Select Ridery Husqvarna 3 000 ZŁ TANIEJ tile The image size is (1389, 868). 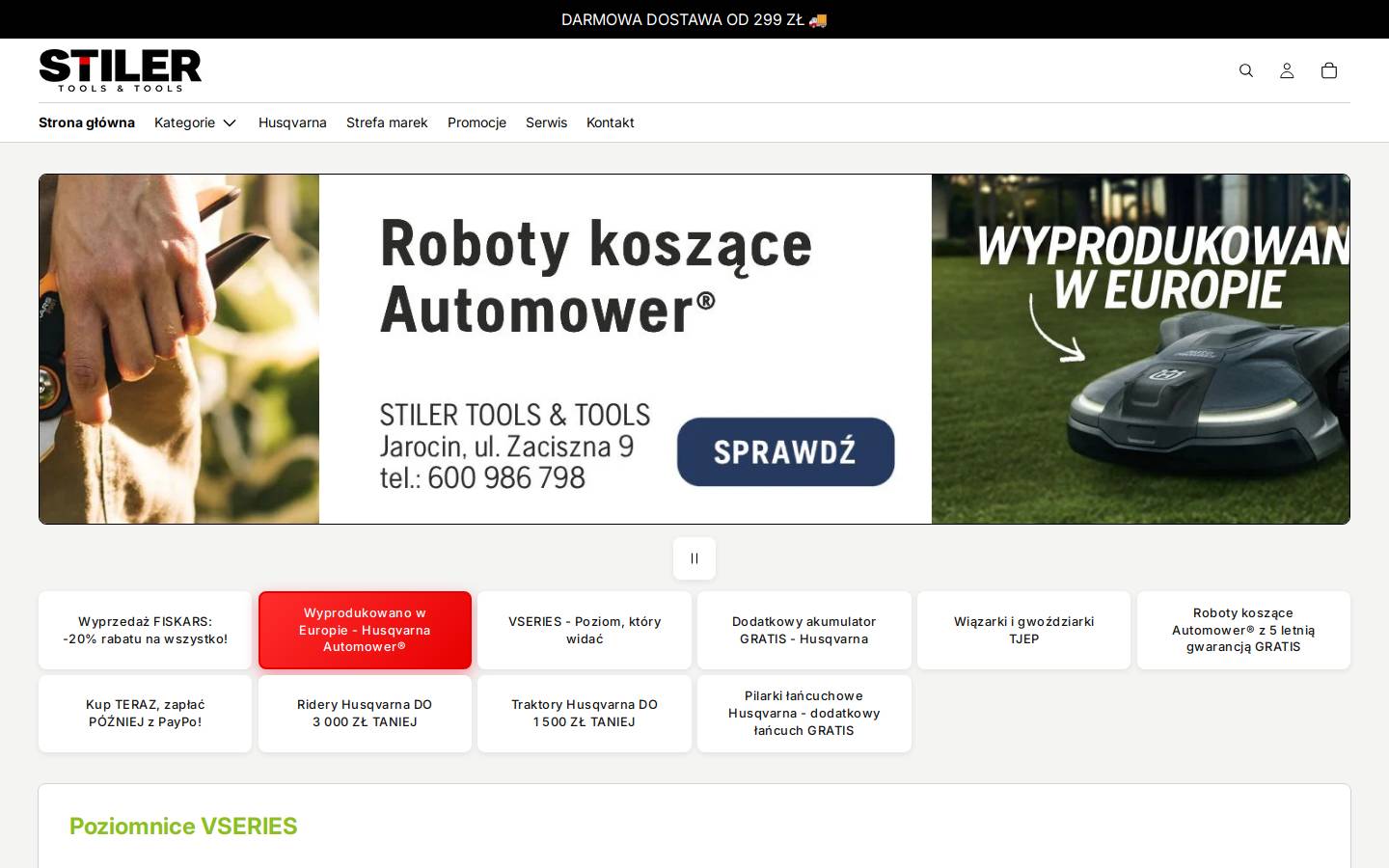[365, 714]
